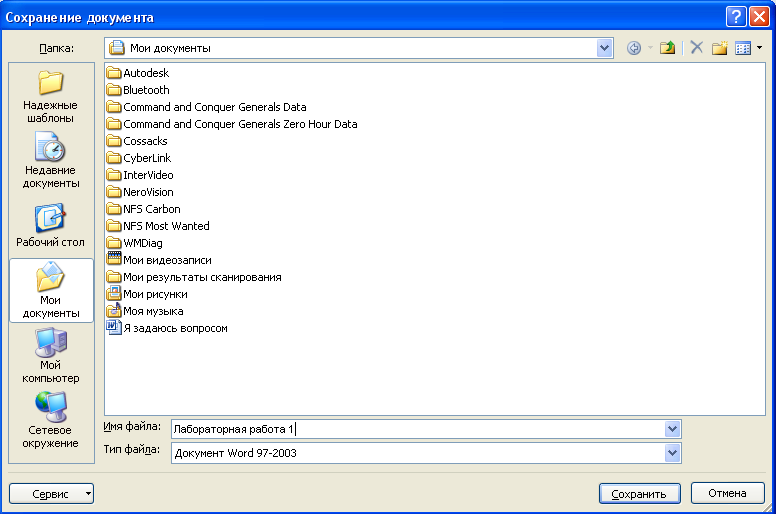Expand the Имя файла dropdown arrow
Screen dimensions: 776x514
coord(672,429)
